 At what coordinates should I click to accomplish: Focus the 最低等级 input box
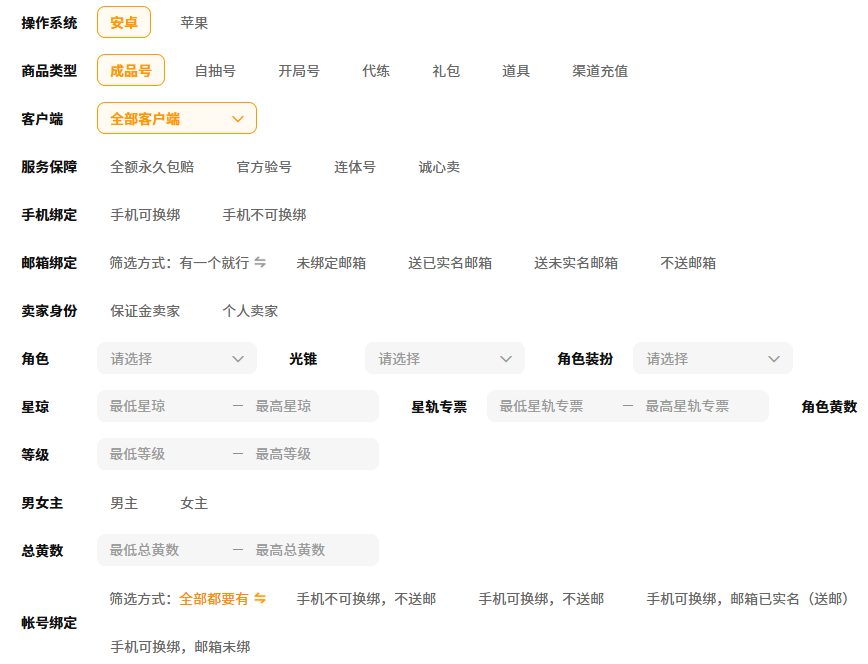coord(160,455)
